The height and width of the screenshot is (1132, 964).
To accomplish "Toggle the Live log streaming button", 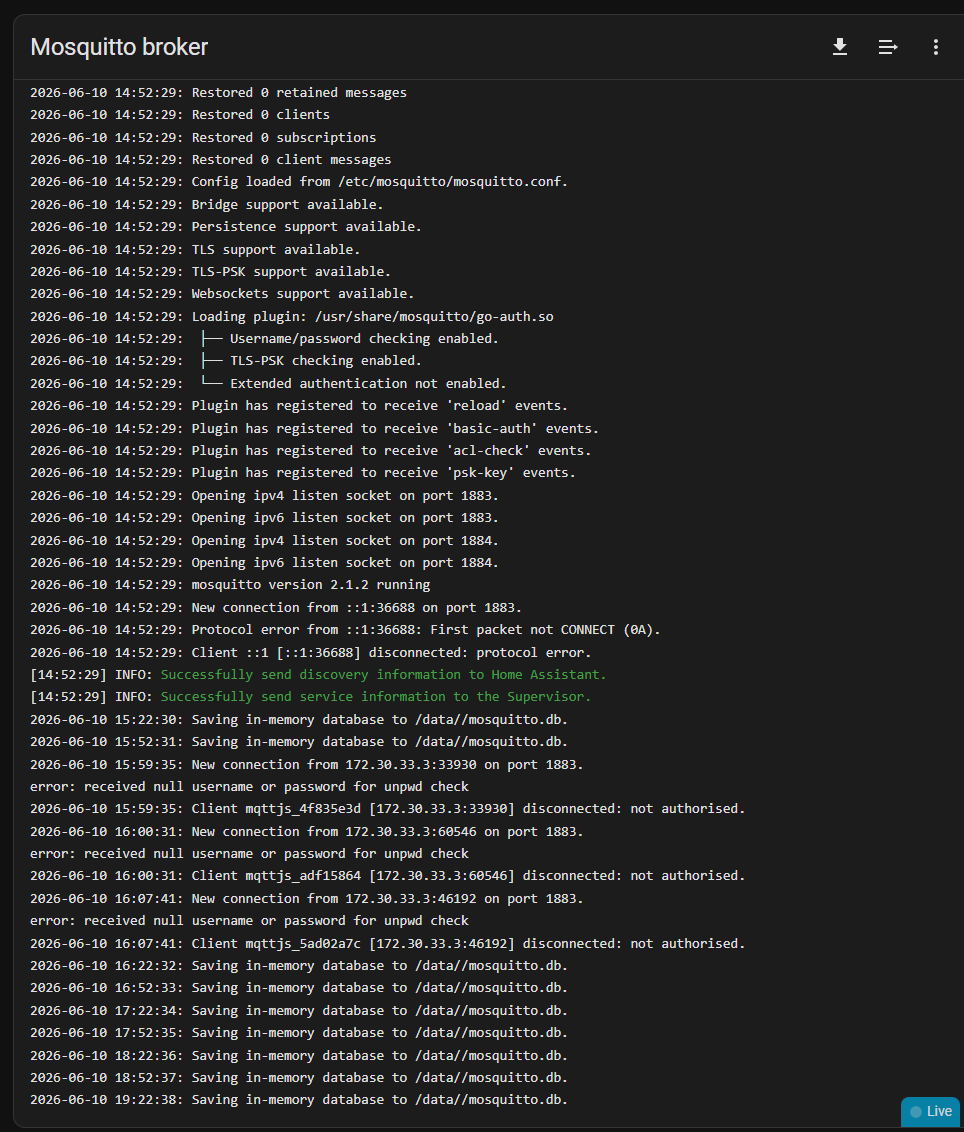I will (x=931, y=1111).
